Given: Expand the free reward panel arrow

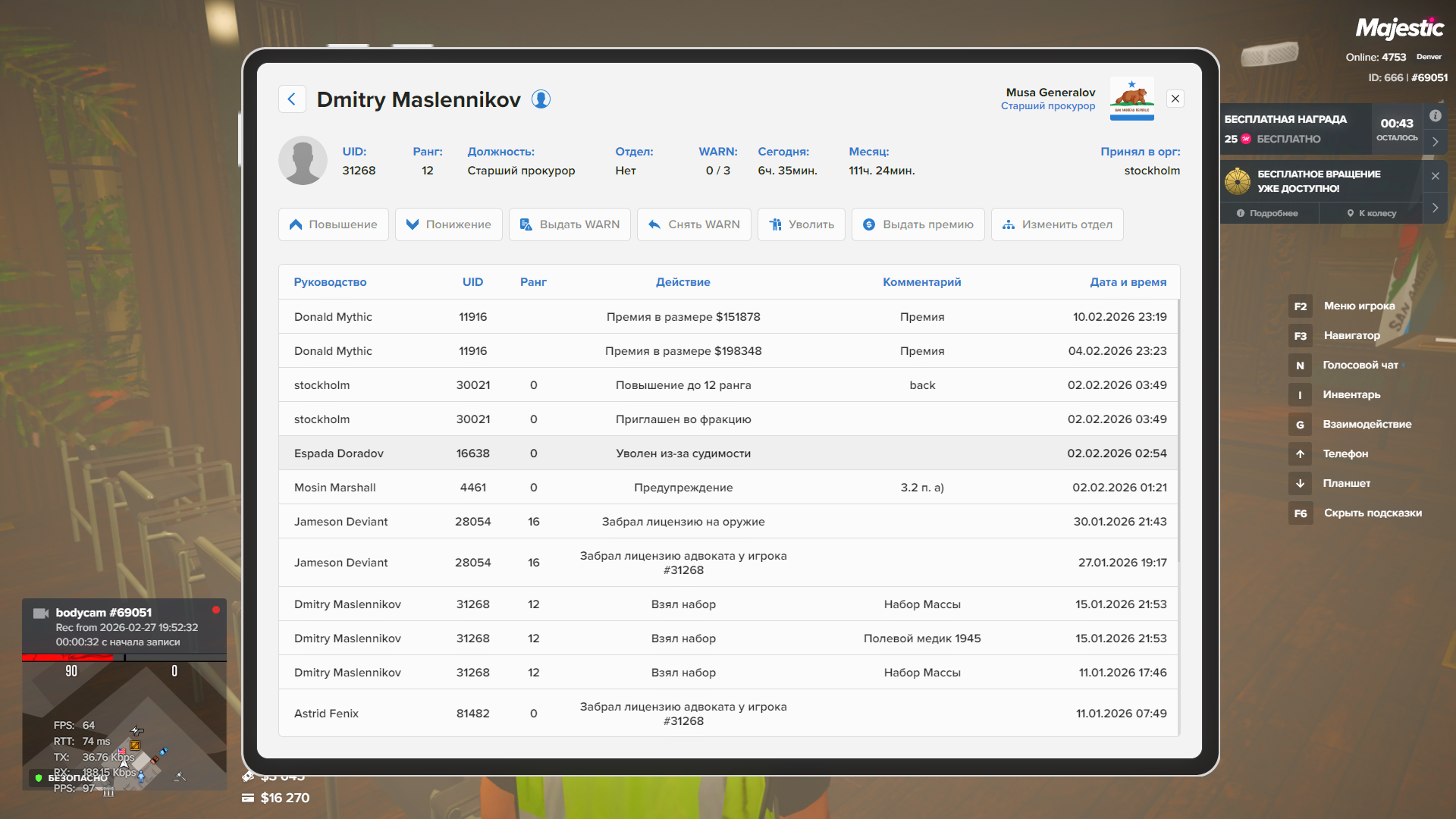Looking at the screenshot, I should point(1435,142).
